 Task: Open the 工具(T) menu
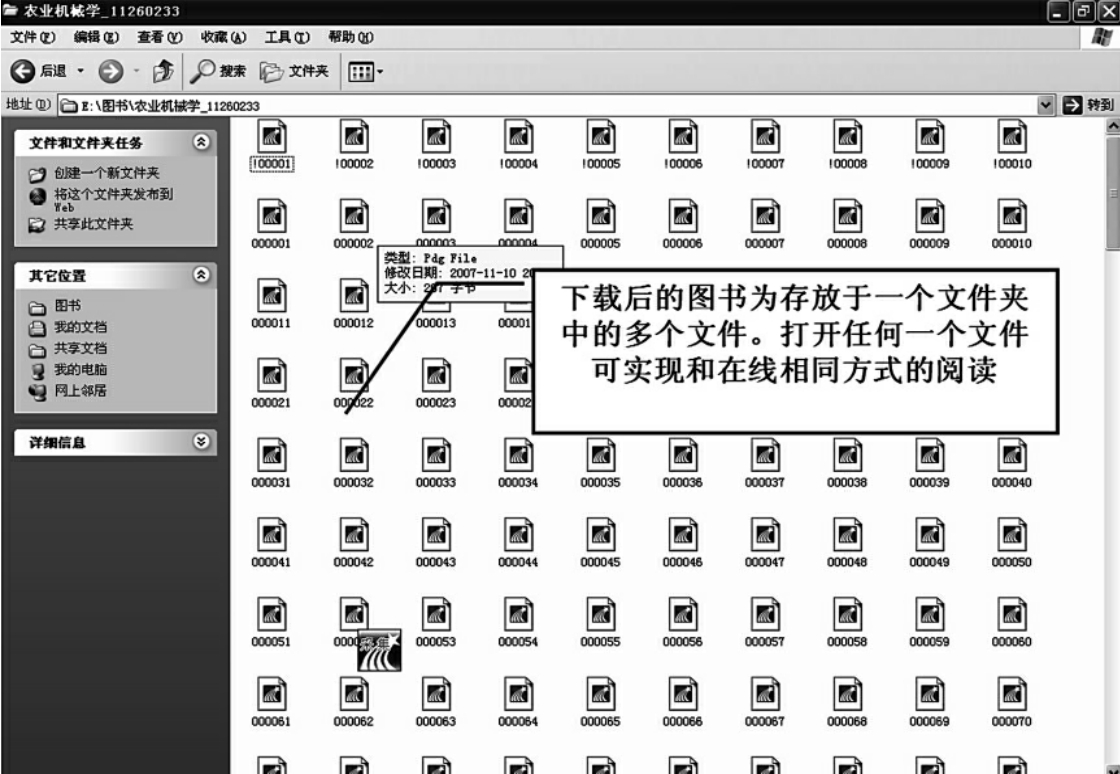[x=287, y=37]
